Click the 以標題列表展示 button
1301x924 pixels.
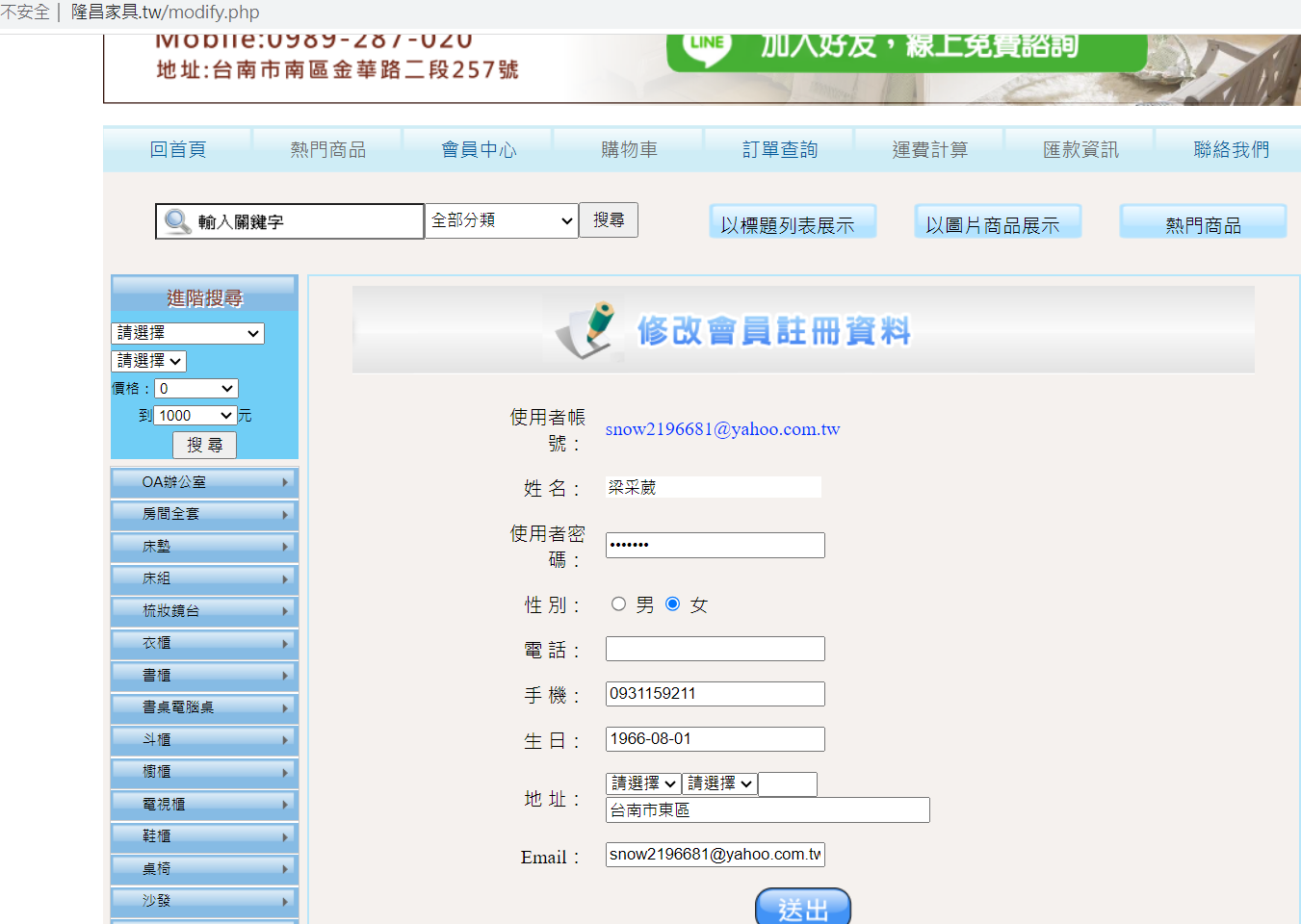[x=793, y=221]
